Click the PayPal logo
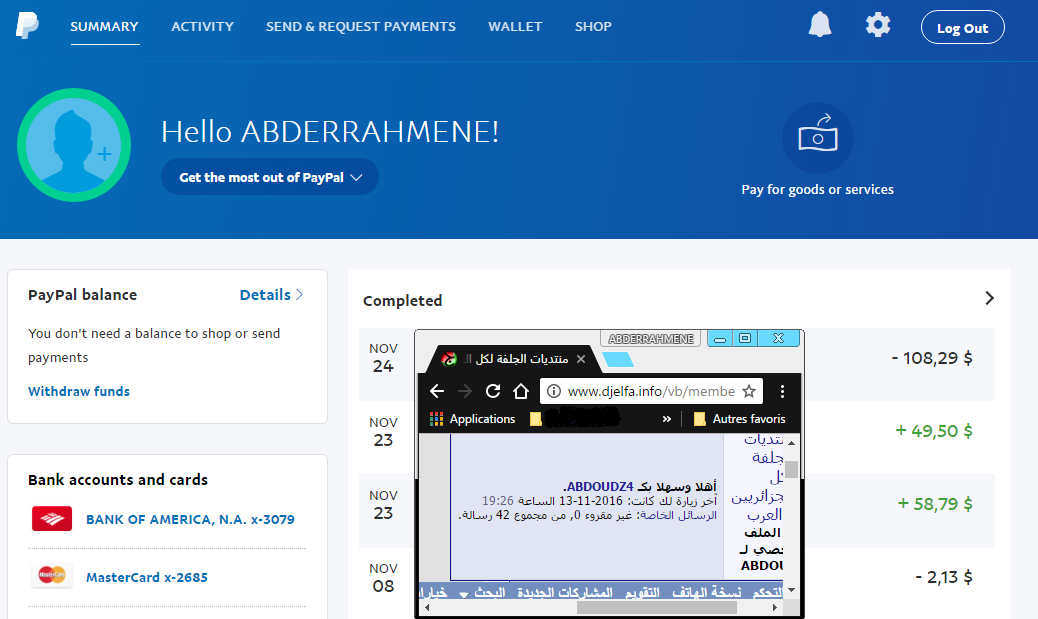The height and width of the screenshot is (619, 1038). tap(27, 26)
